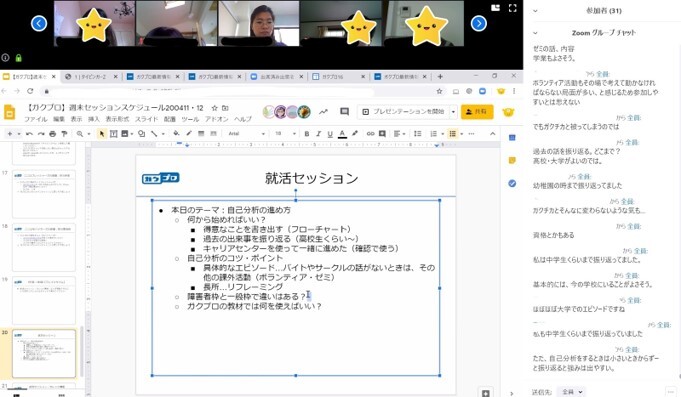Toggle the bulleted list button
The width and height of the screenshot is (681, 397).
(453, 134)
